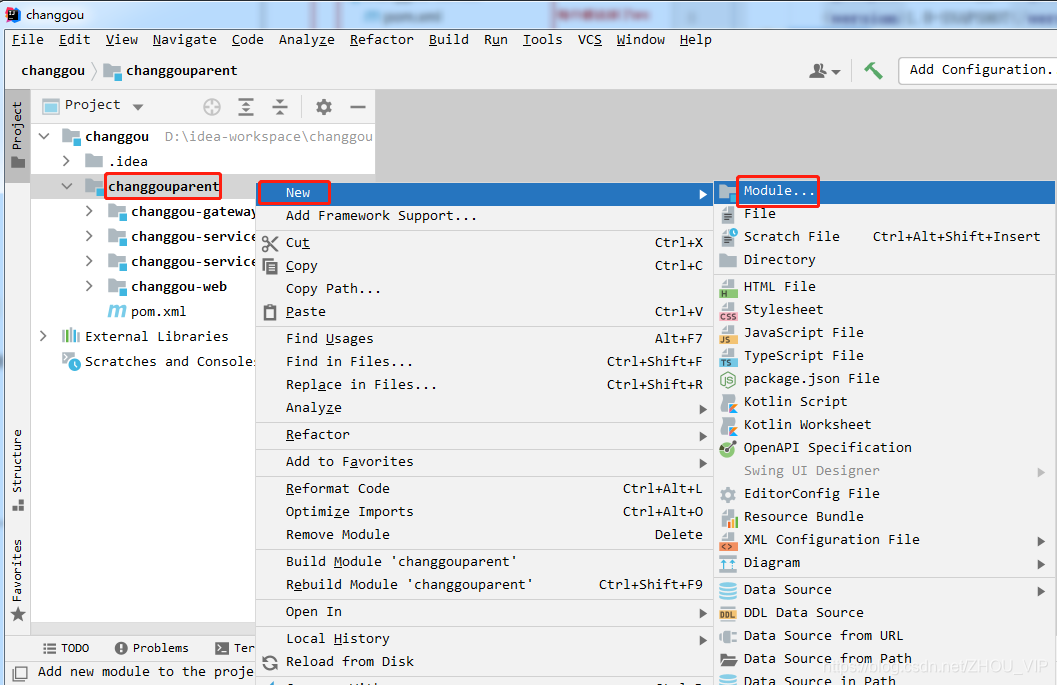
Task: Choose Add Framework Support... in context menu
Action: (x=485, y=216)
